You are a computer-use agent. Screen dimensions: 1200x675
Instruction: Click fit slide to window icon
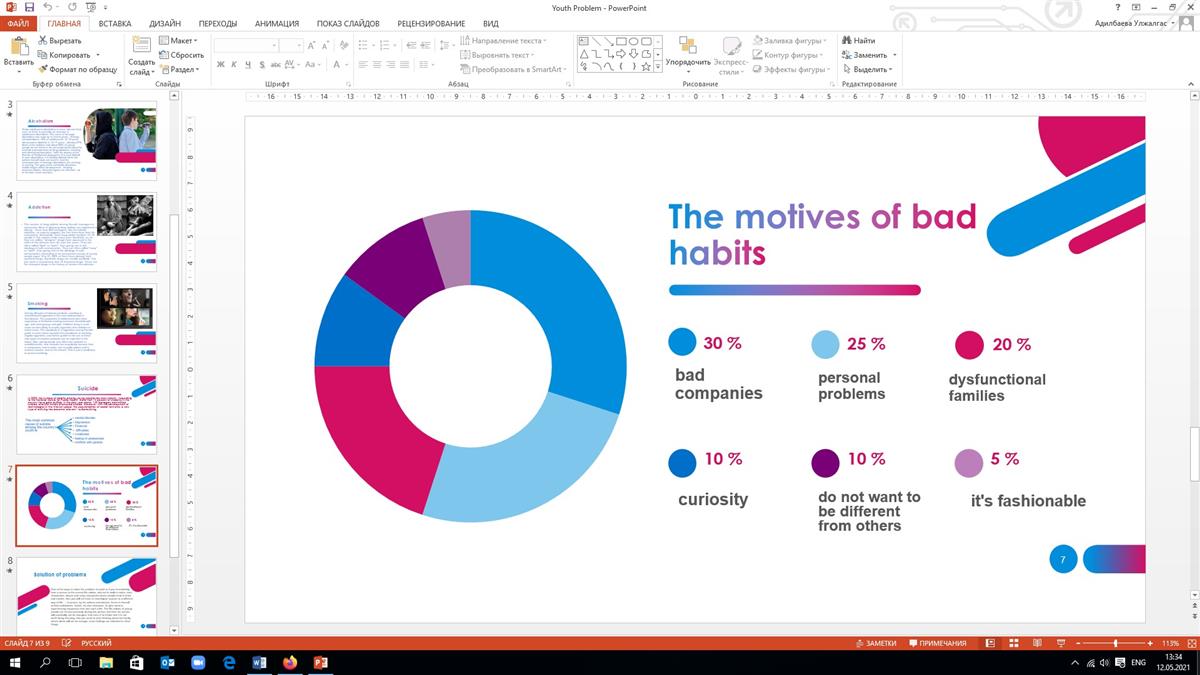pos(1190,643)
